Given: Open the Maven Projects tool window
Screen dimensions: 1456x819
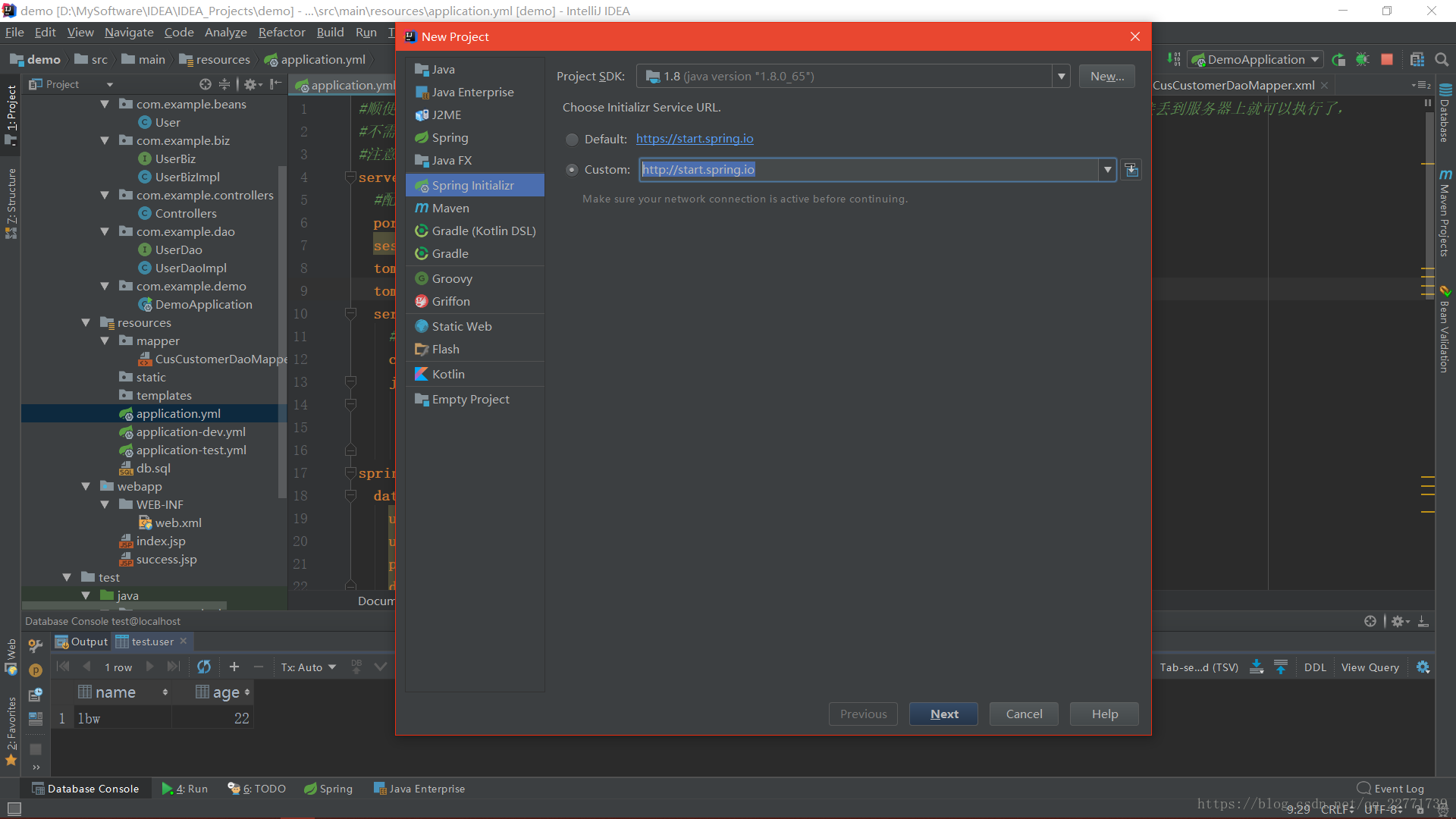Looking at the screenshot, I should click(1445, 214).
